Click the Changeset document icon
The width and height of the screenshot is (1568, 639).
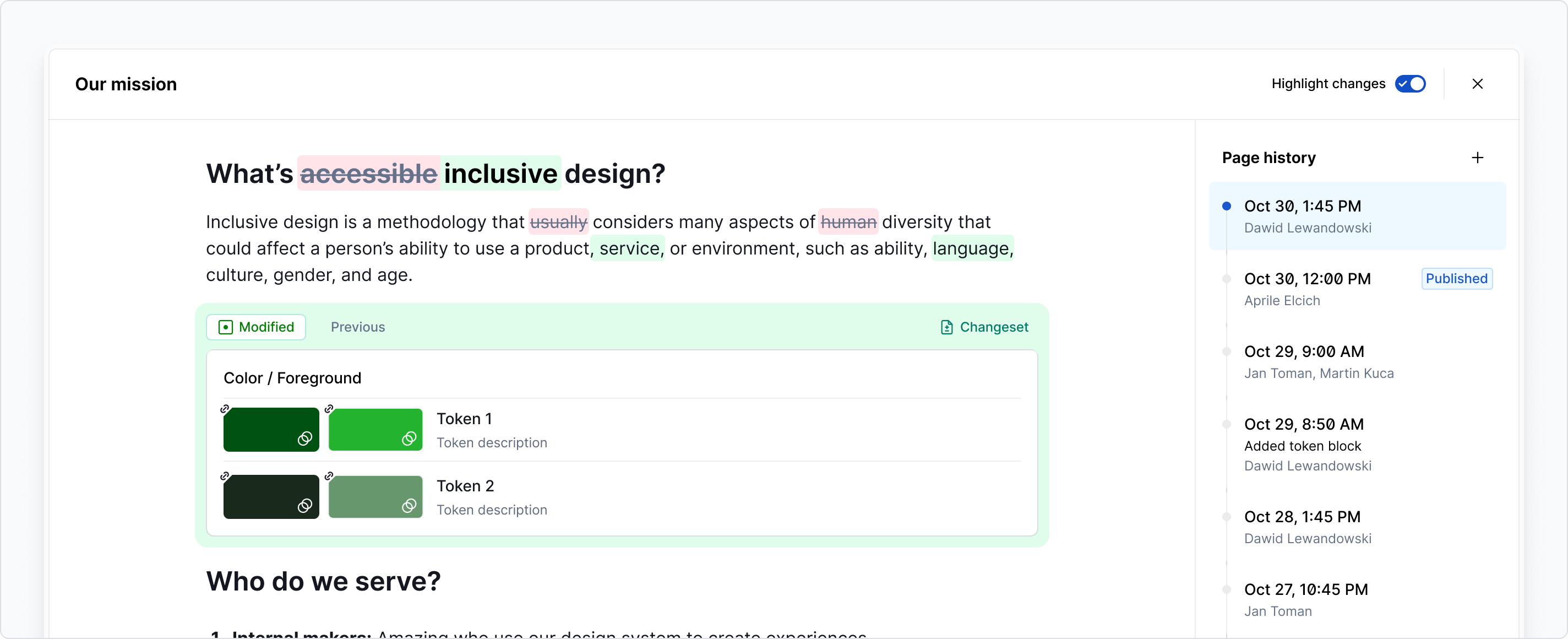click(946, 327)
